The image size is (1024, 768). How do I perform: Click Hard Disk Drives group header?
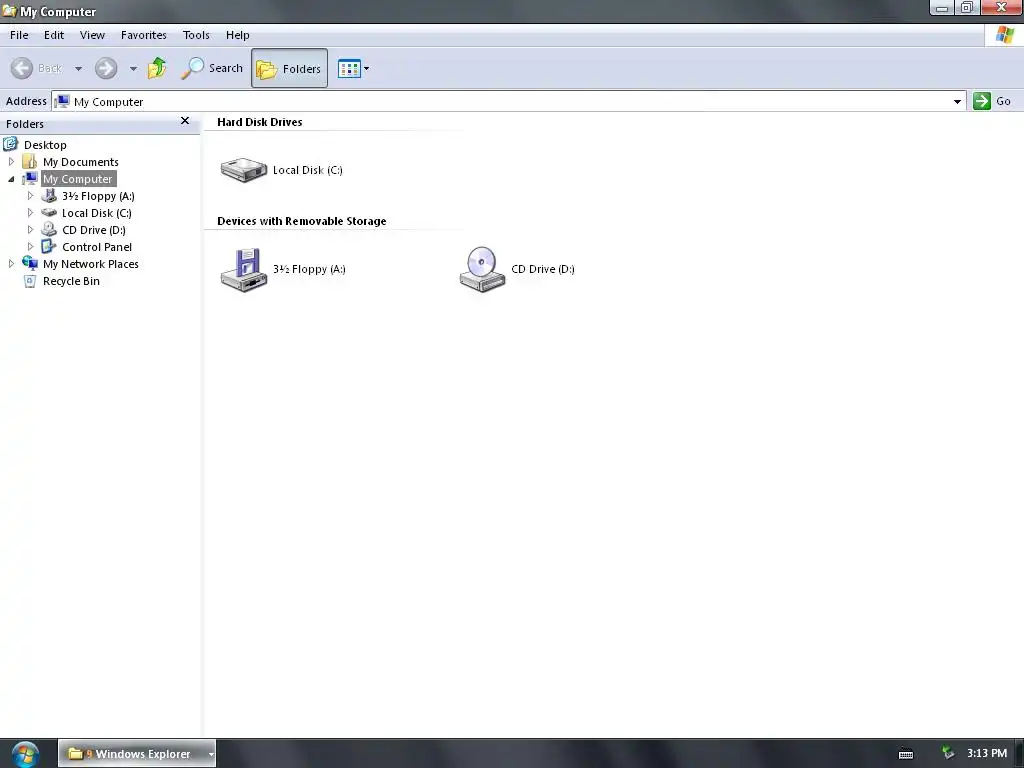259,122
